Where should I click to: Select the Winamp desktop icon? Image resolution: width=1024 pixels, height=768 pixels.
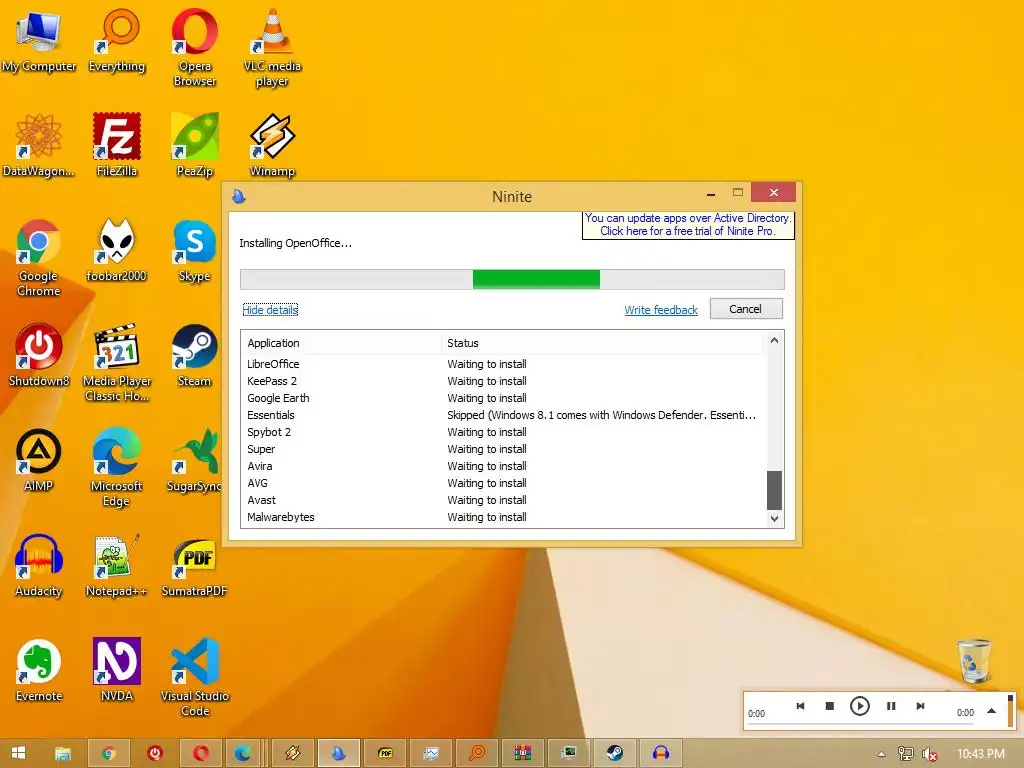click(272, 146)
